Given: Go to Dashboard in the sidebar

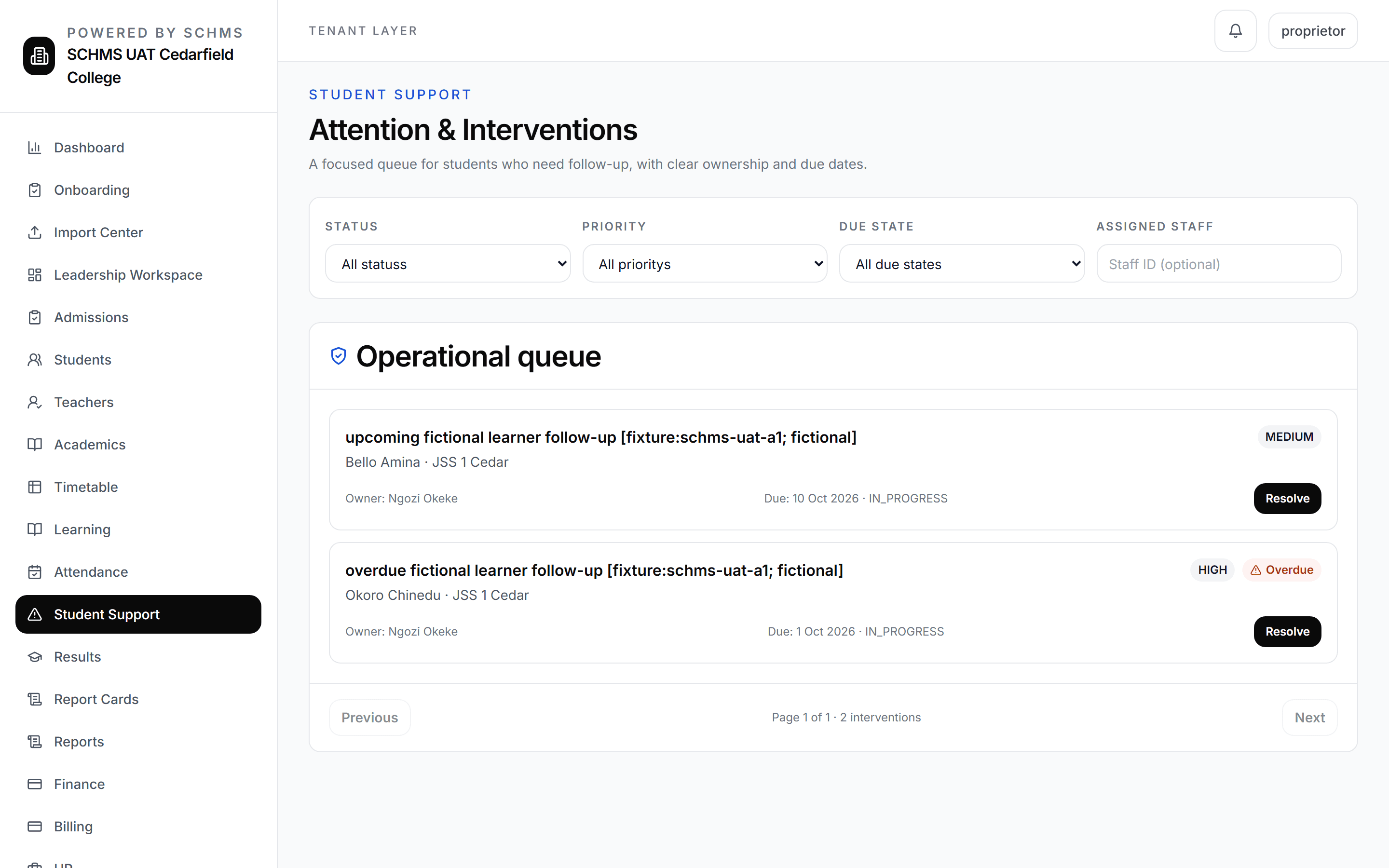Looking at the screenshot, I should pyautogui.click(x=138, y=148).
